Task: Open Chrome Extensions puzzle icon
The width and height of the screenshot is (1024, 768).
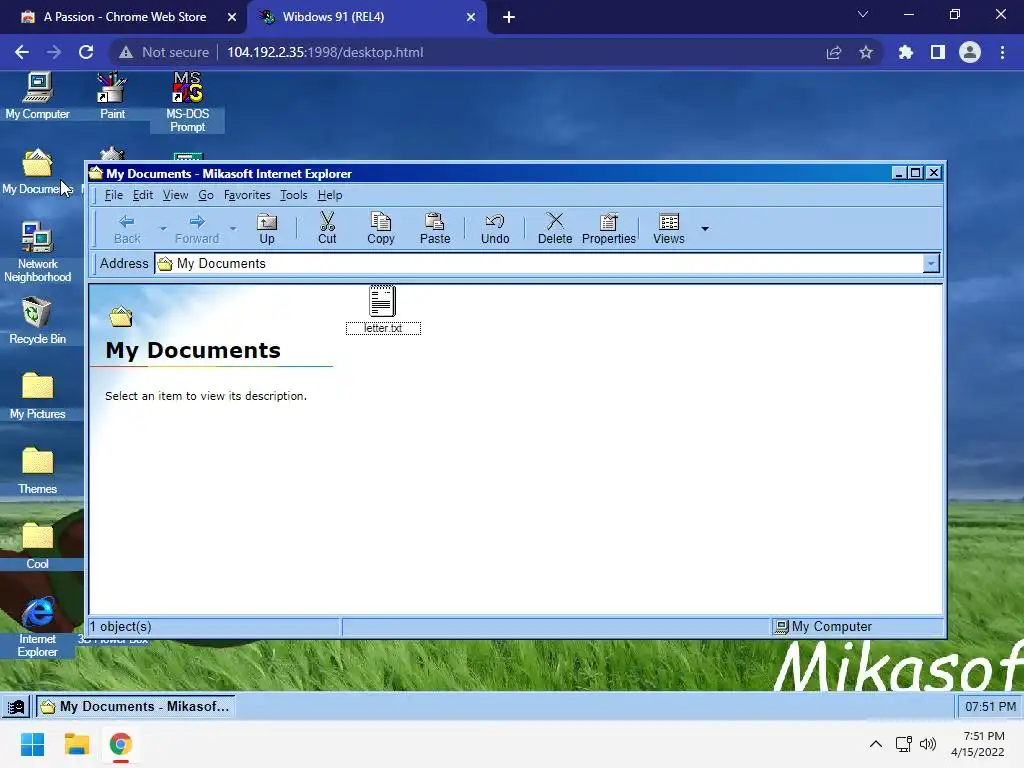Action: (x=905, y=52)
